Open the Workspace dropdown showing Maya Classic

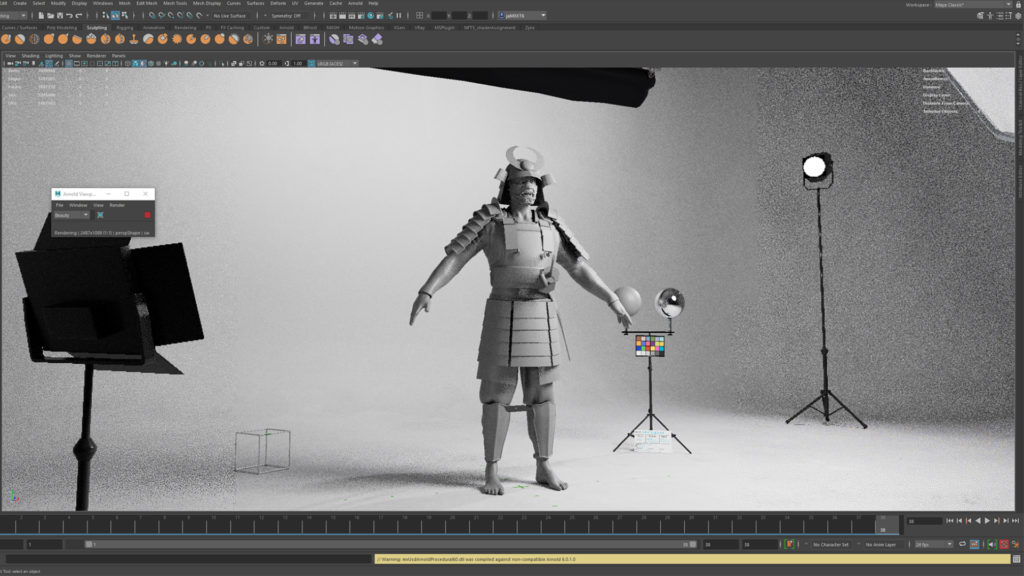click(x=970, y=4)
